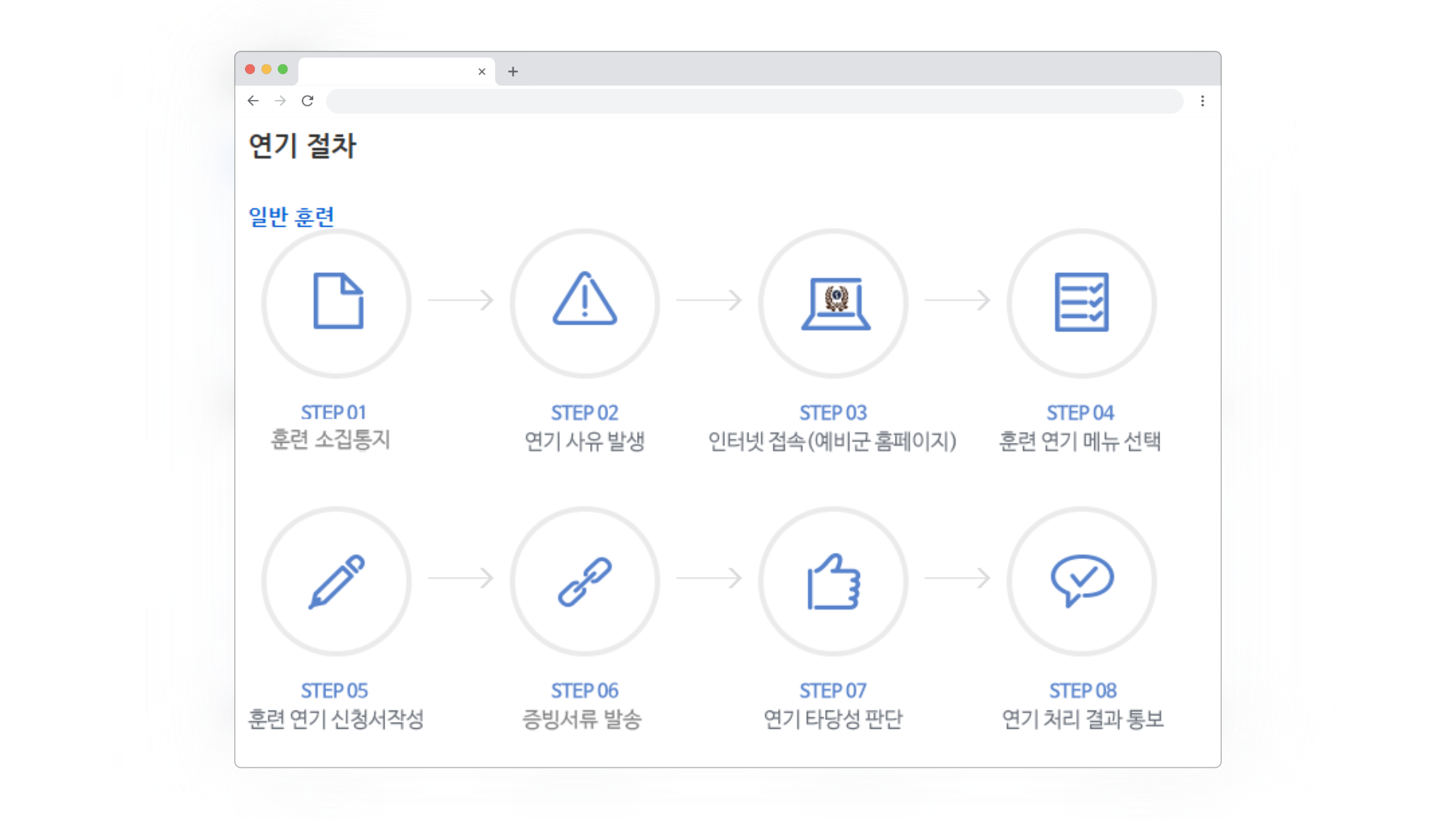Click the warning triangle icon for STEP 02
Screen dimensions: 1456x819
(585, 300)
